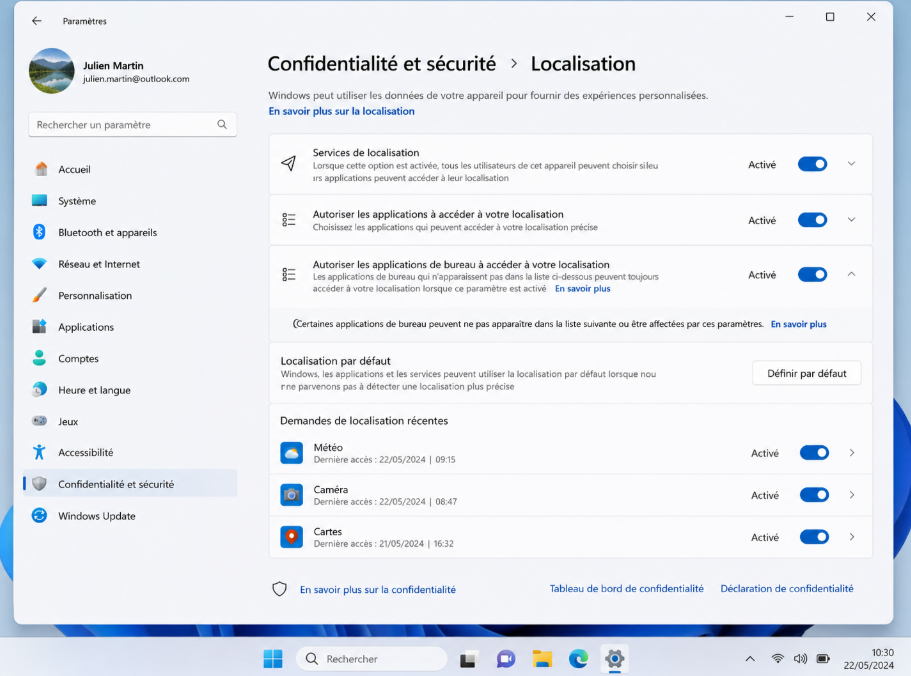Image resolution: width=911 pixels, height=676 pixels.
Task: Click the Cartes app icon
Action: pyautogui.click(x=292, y=537)
